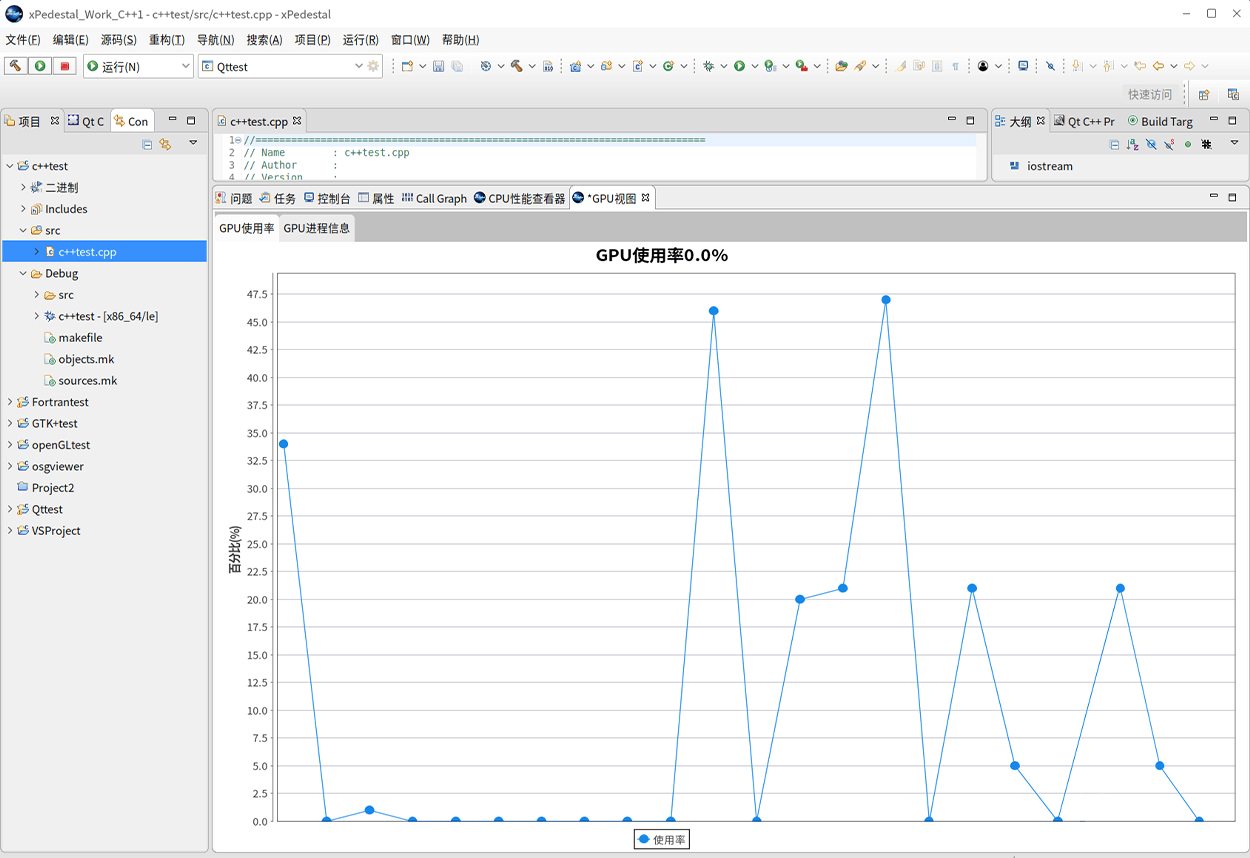Click the Forward navigation arrow
Image resolution: width=1250 pixels, height=858 pixels.
pos(1189,66)
